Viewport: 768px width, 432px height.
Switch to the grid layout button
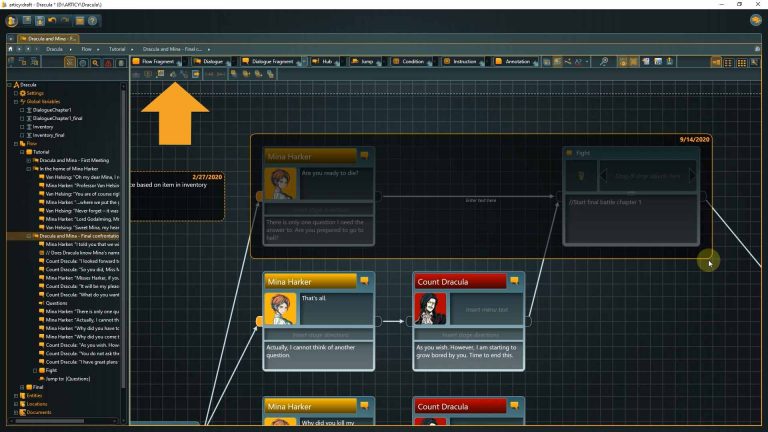(742, 62)
